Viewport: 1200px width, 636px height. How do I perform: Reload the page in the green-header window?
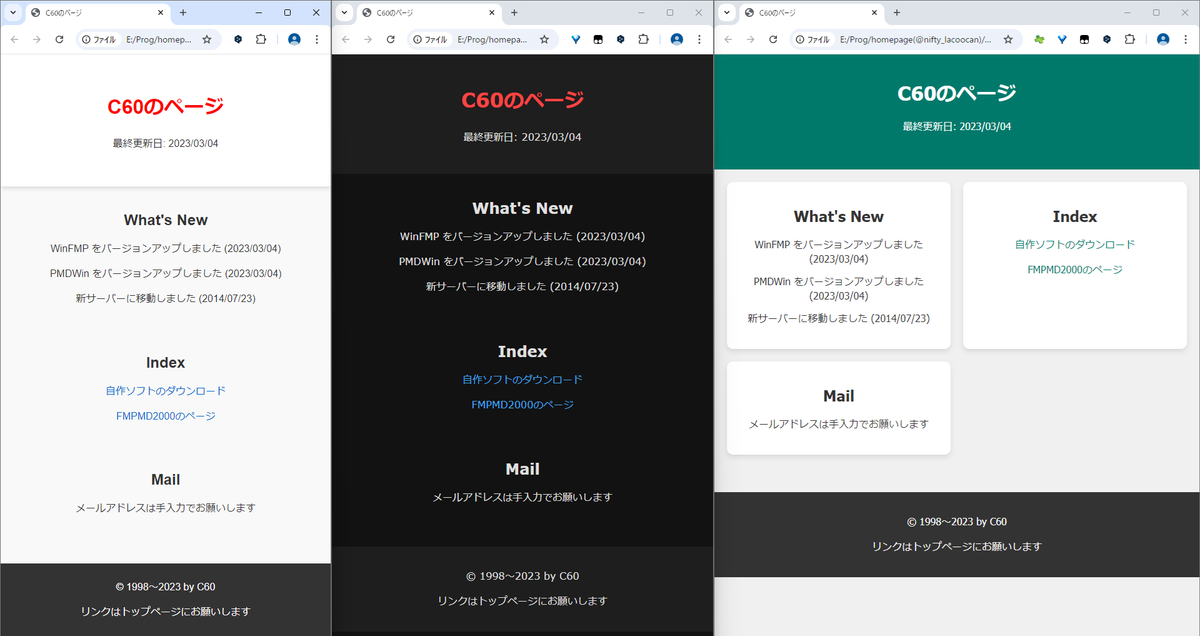[x=773, y=39]
